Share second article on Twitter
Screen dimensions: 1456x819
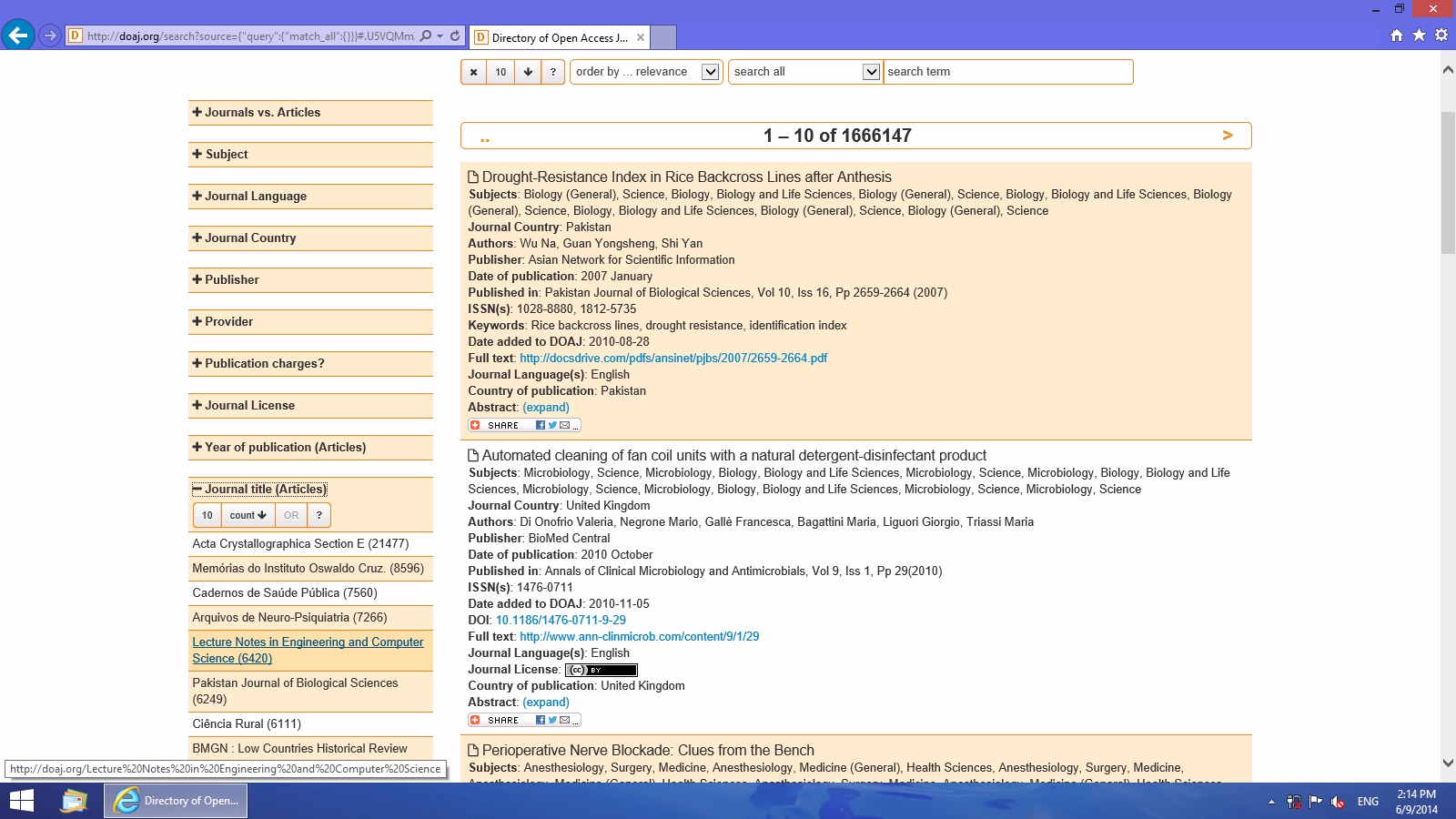[552, 720]
